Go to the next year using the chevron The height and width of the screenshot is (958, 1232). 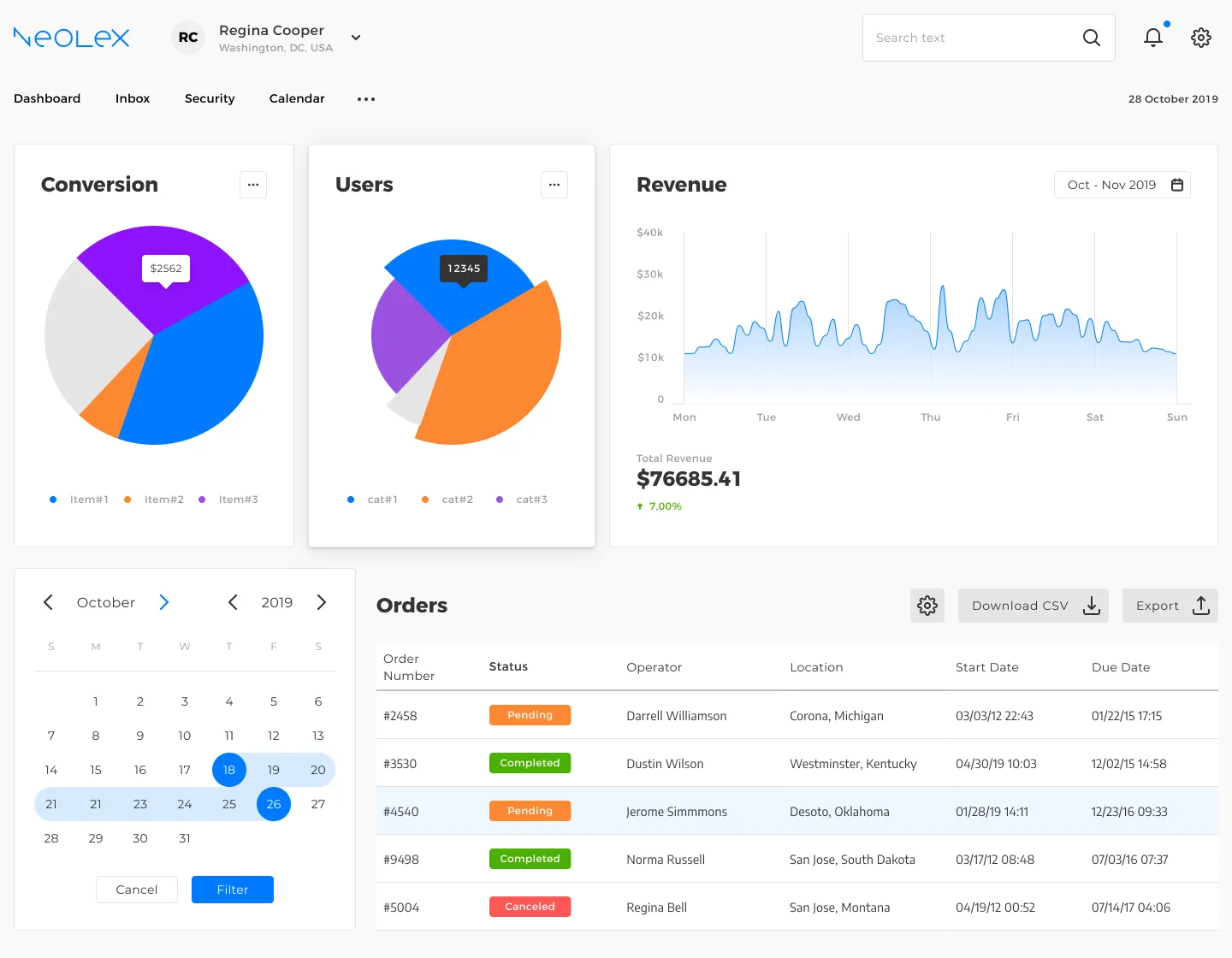pos(322,602)
